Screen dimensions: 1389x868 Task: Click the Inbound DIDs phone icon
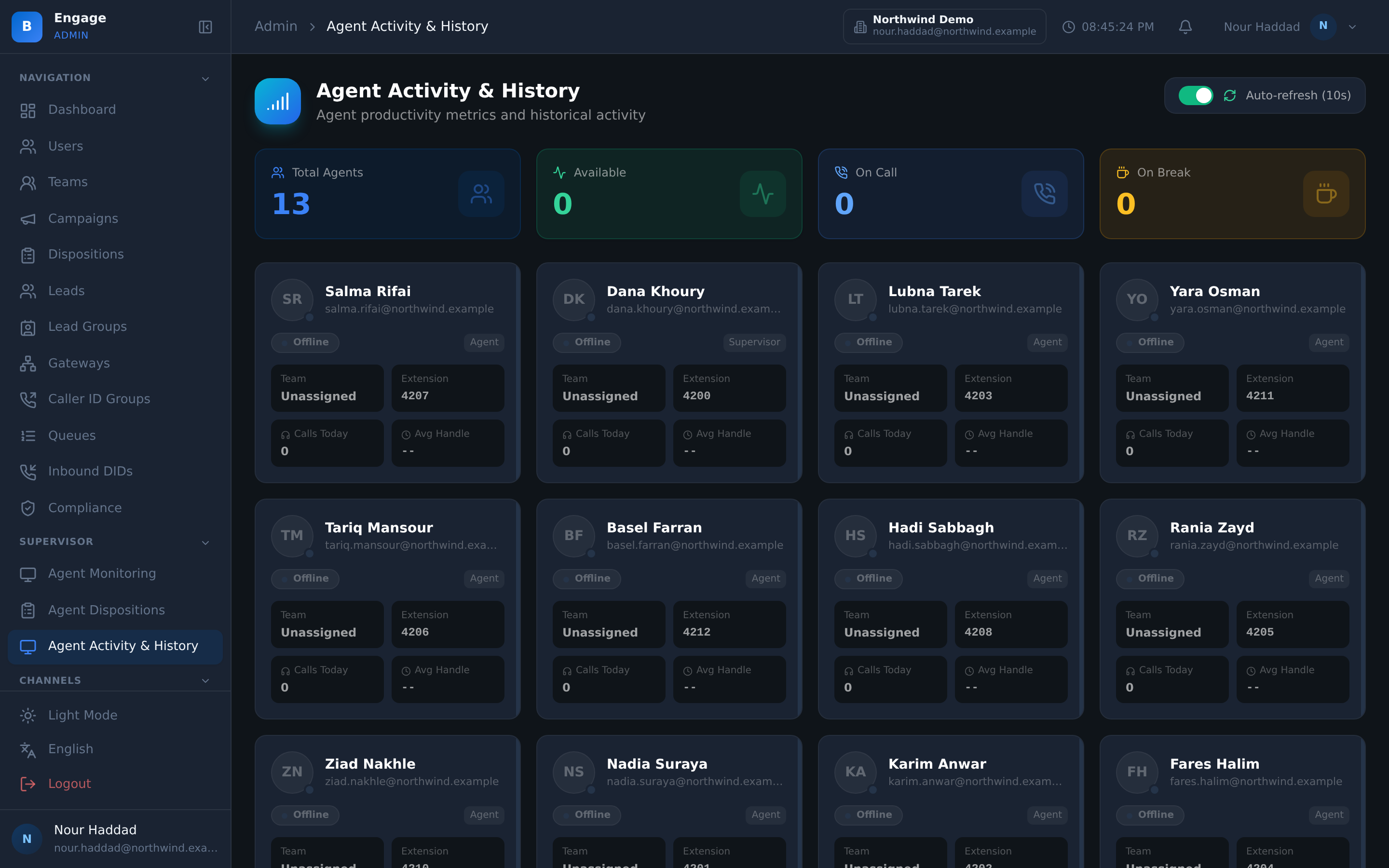(x=28, y=472)
